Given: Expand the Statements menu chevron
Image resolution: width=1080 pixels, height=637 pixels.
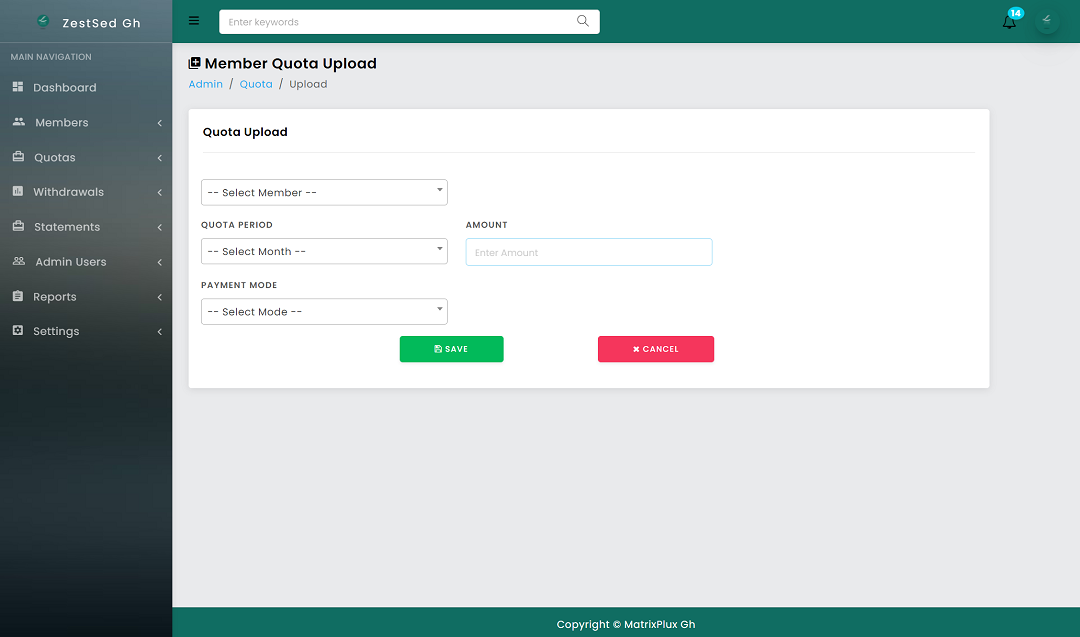Looking at the screenshot, I should [159, 227].
